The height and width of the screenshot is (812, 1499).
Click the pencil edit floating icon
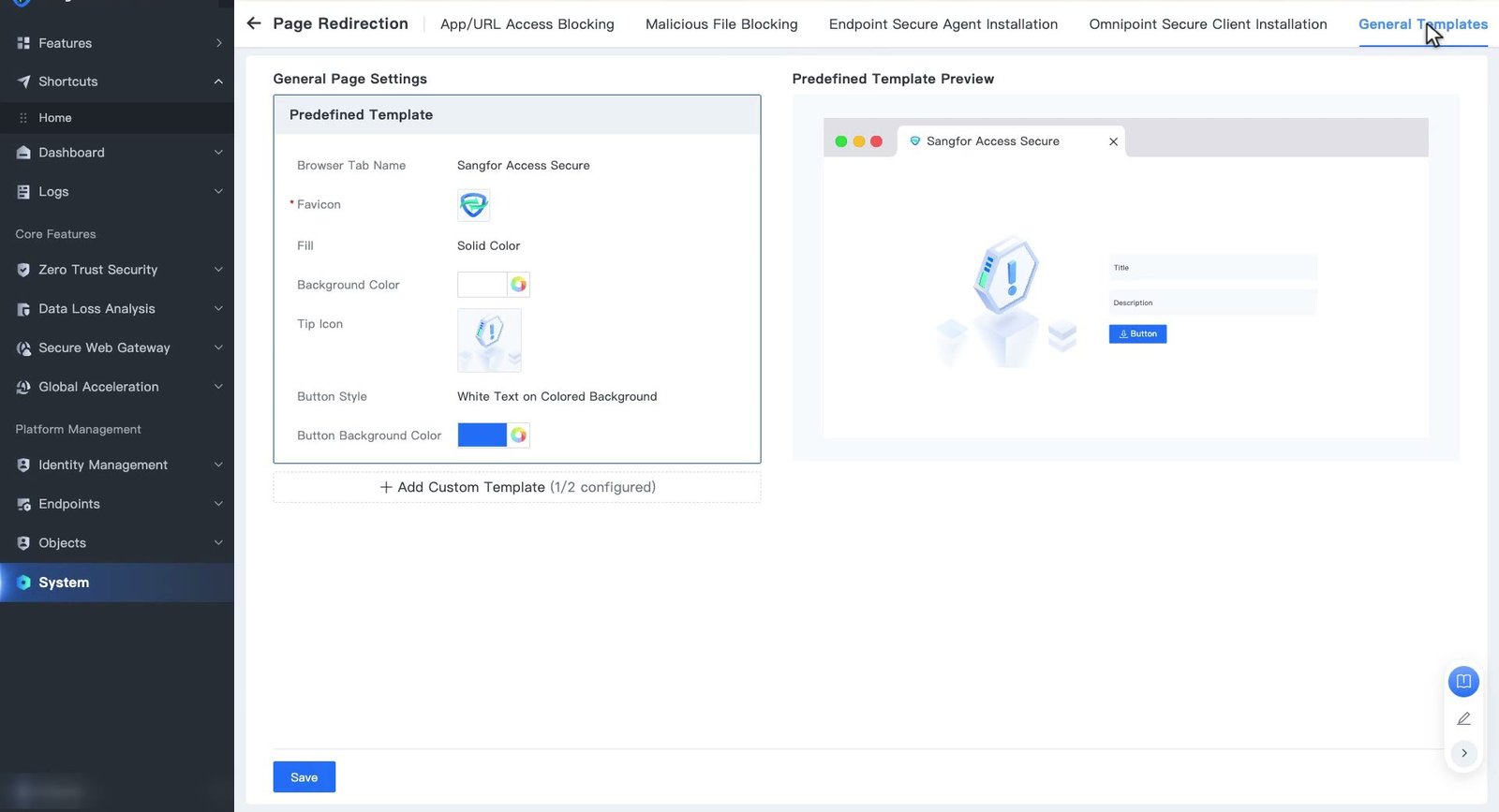pyautogui.click(x=1463, y=718)
